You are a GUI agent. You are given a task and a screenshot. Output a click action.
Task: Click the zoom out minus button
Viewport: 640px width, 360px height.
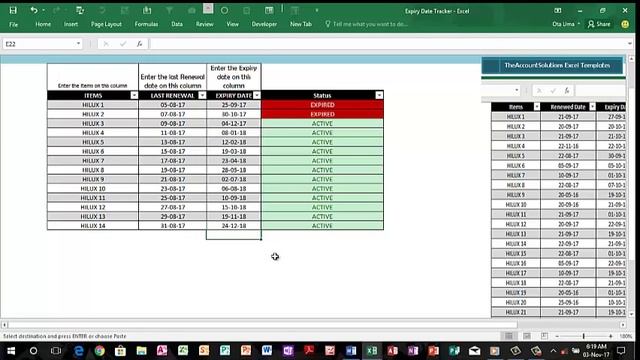tap(557, 336)
